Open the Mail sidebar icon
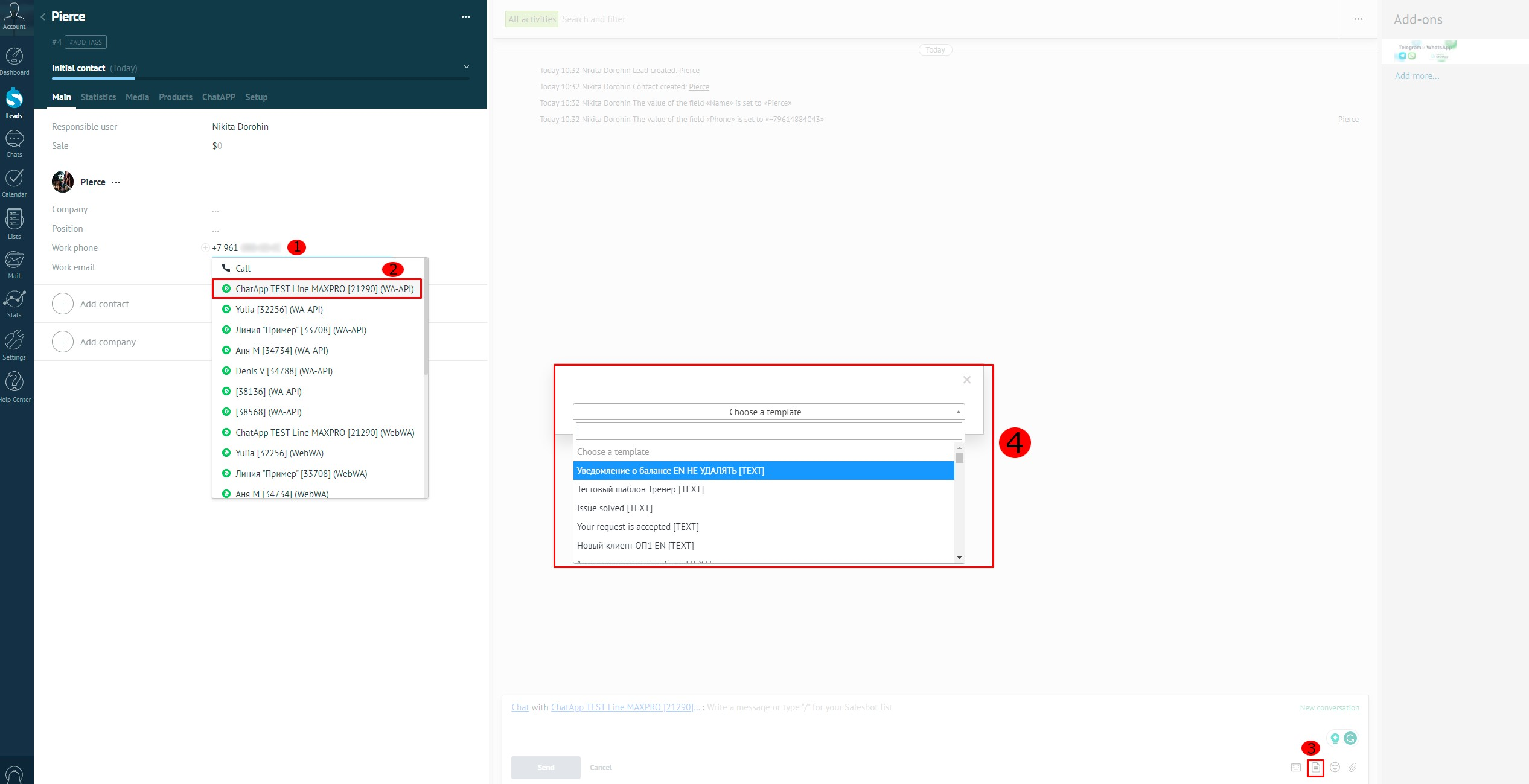 14,264
